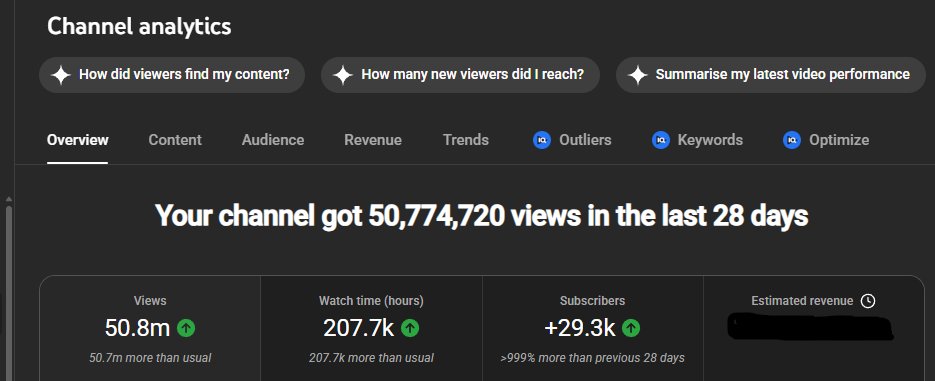This screenshot has height=381, width=935.
Task: Open the Revenue tab
Action: click(373, 140)
